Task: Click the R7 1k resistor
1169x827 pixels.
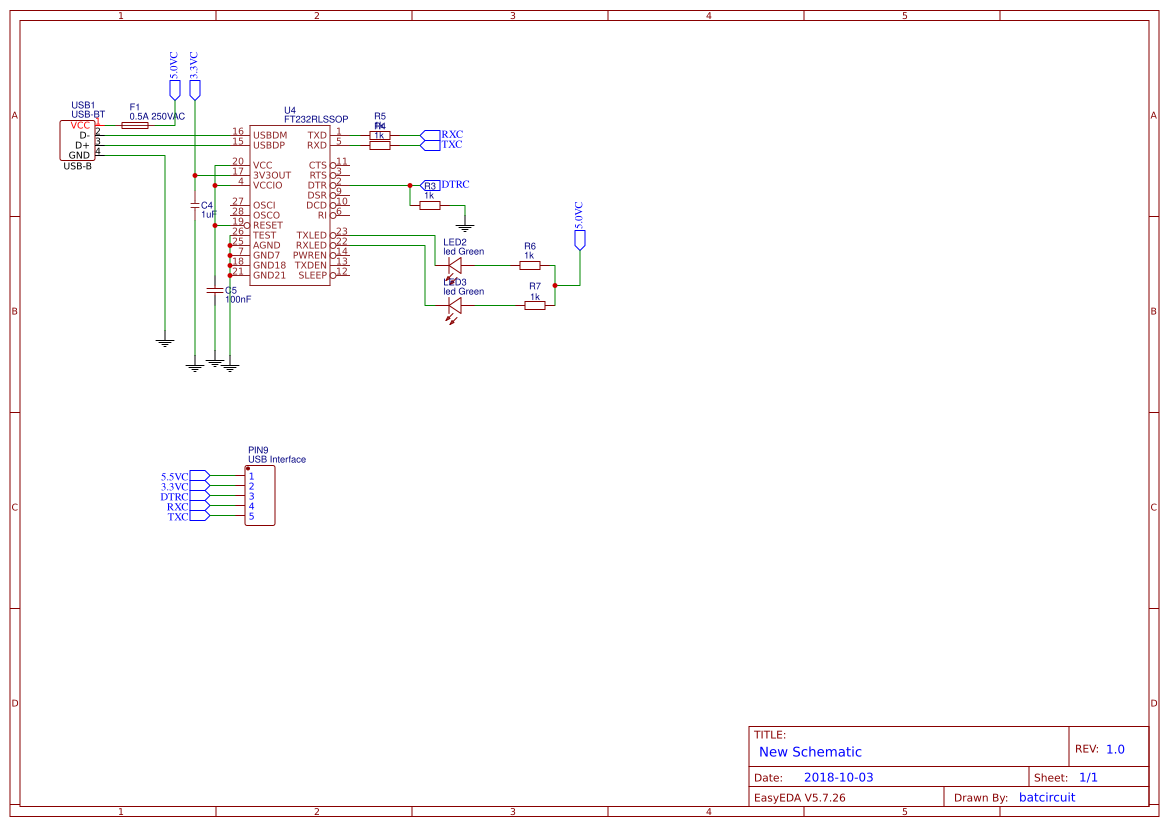Action: click(x=535, y=305)
